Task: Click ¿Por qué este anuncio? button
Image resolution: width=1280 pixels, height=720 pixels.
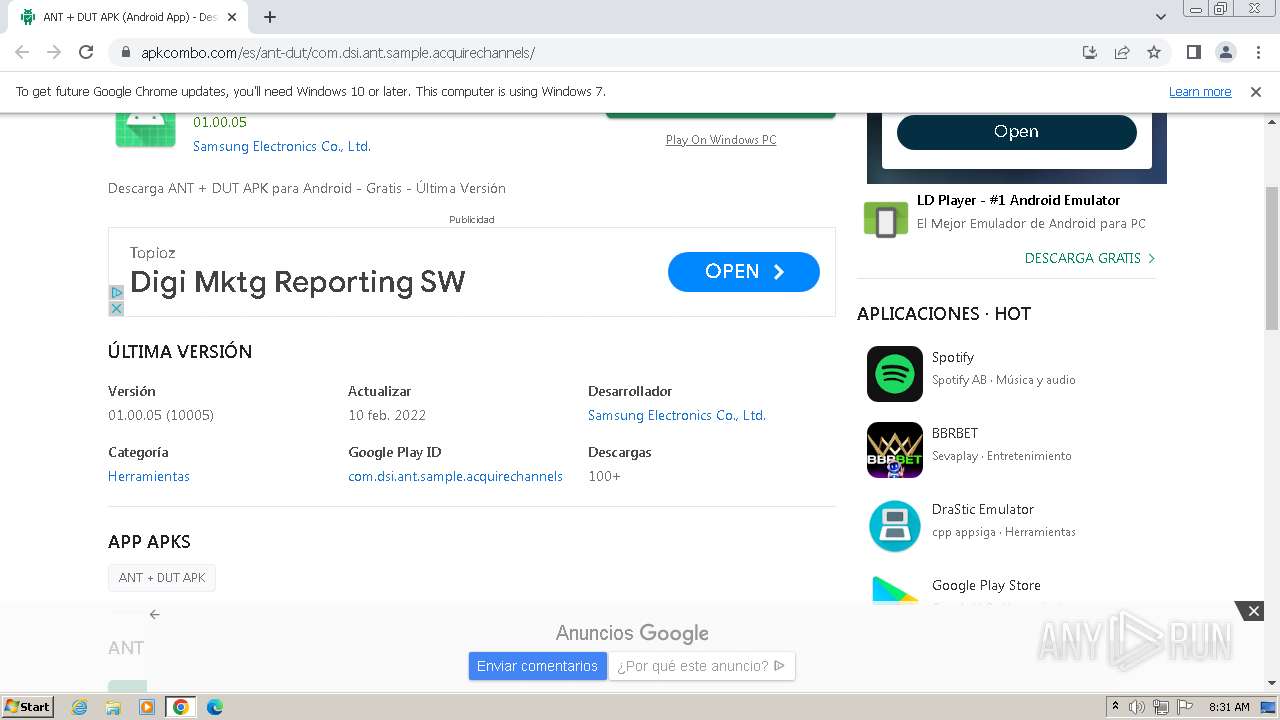Action: pyautogui.click(x=701, y=666)
